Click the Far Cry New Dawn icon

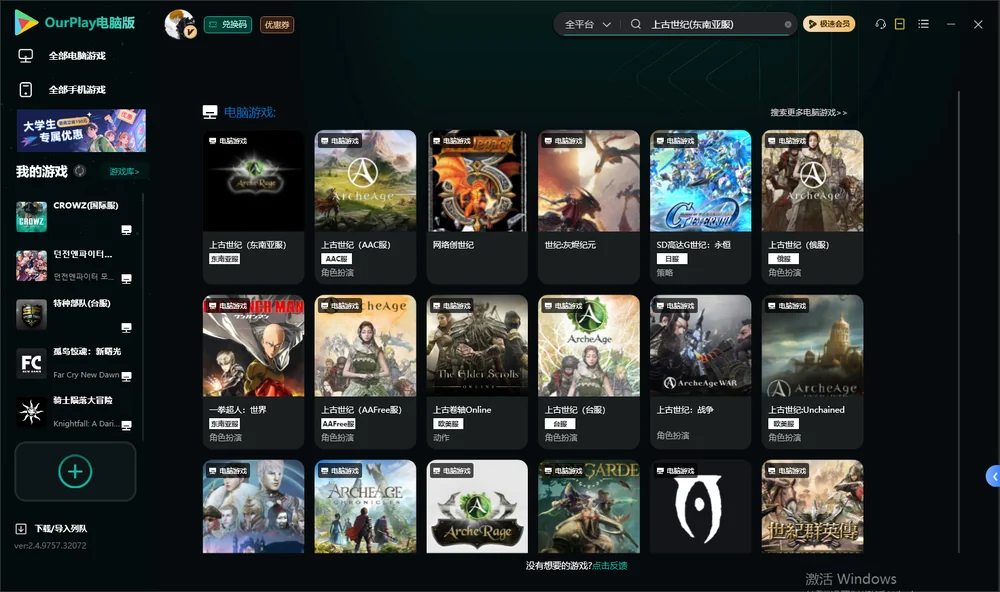31,364
